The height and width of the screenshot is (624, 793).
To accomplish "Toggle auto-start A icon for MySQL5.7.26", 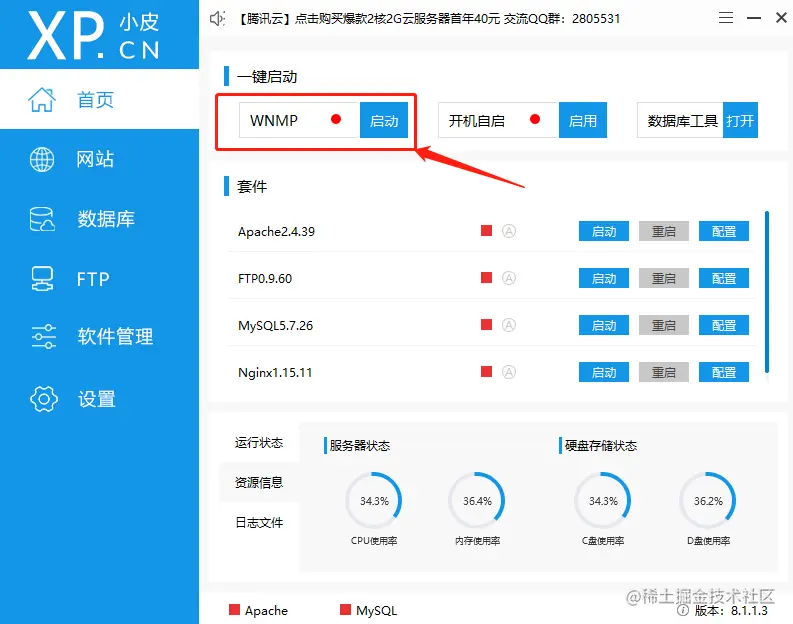I will pos(509,325).
